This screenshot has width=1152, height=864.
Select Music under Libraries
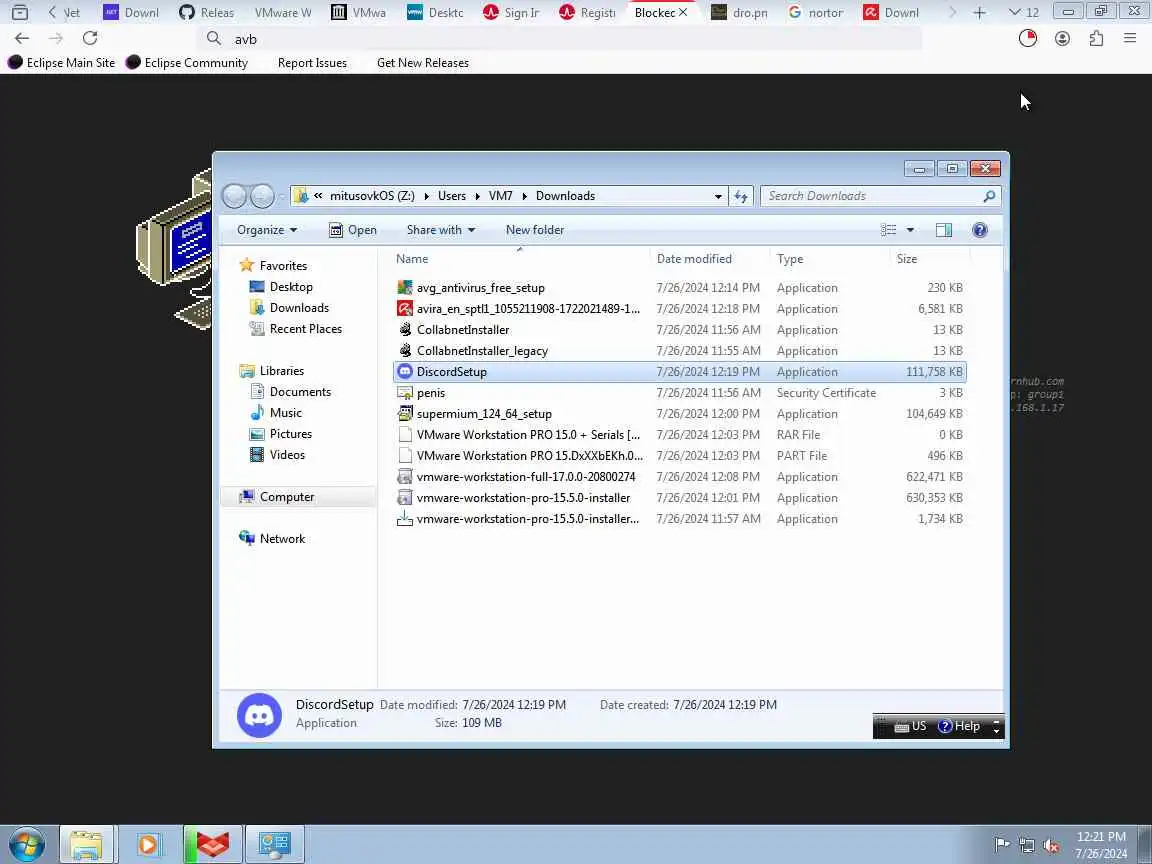click(276, 413)
